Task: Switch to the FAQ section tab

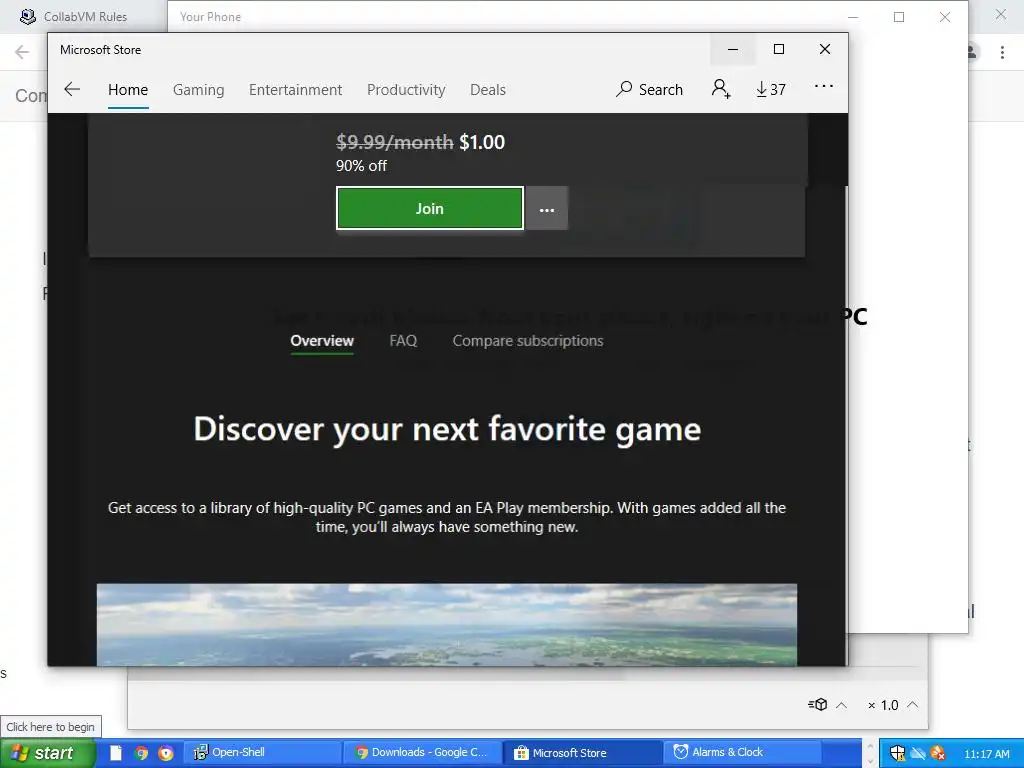Action: tap(403, 340)
